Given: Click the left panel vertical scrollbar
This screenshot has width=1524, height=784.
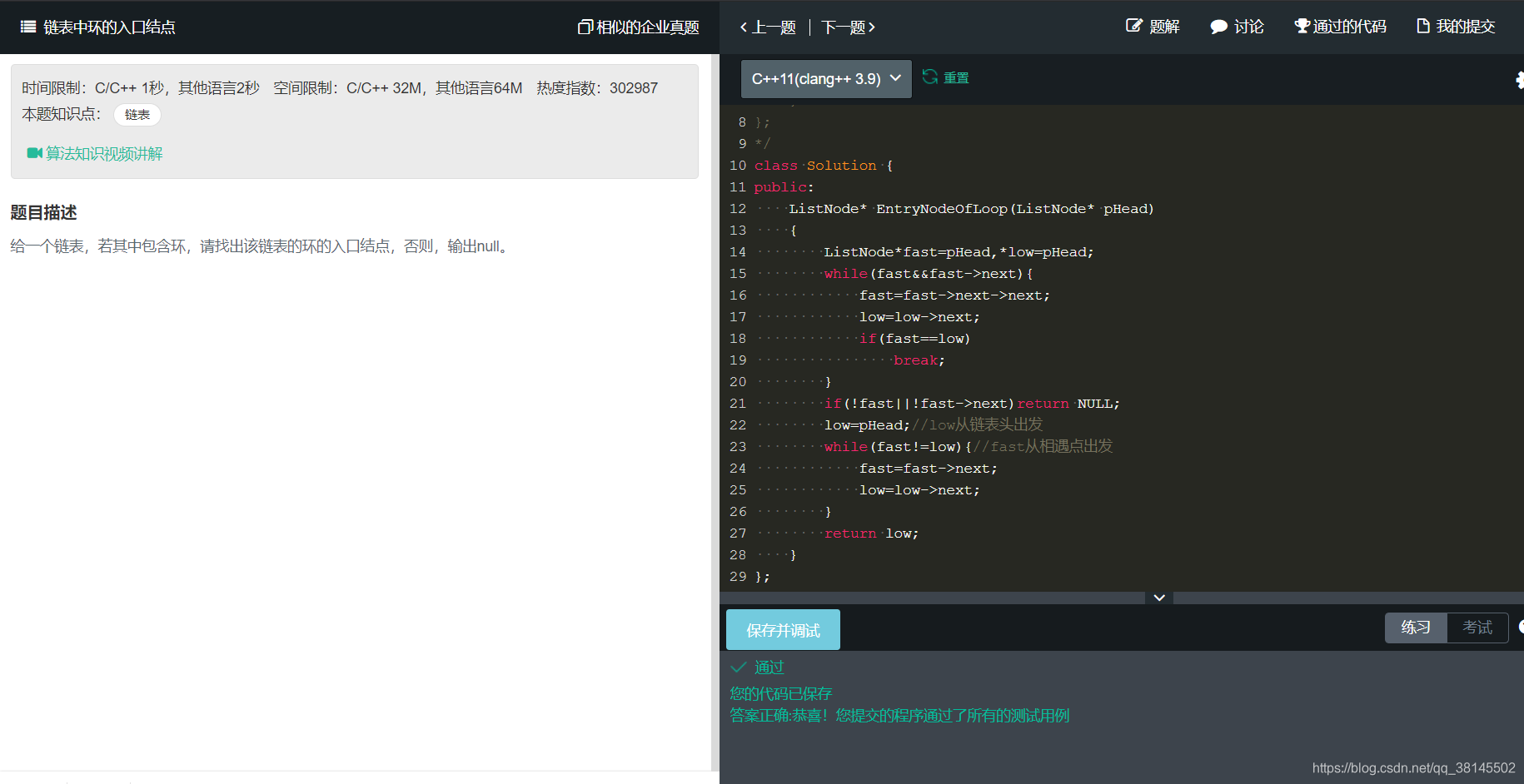Looking at the screenshot, I should click(715, 412).
